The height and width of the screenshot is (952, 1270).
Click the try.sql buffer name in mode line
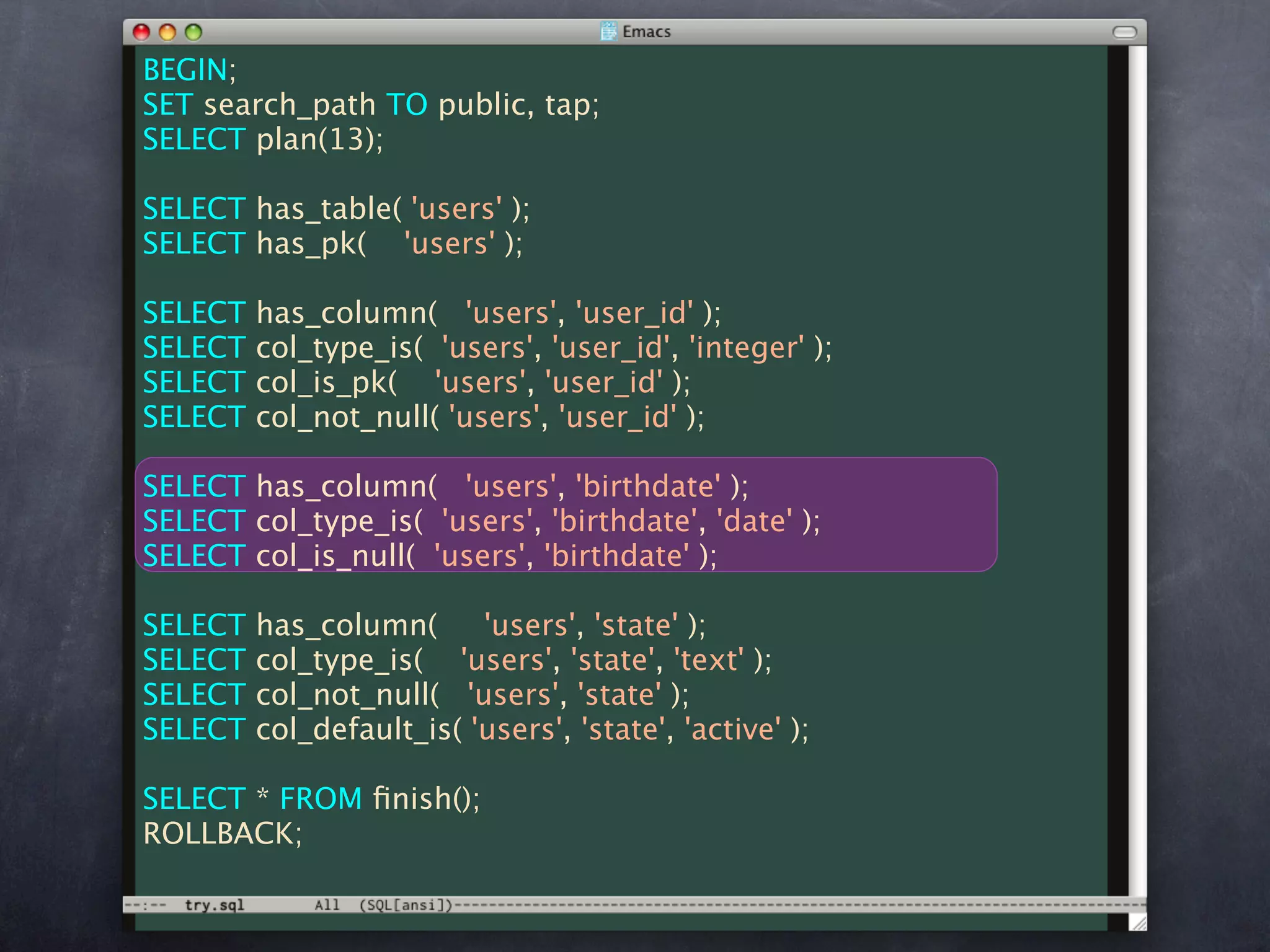(x=215, y=905)
